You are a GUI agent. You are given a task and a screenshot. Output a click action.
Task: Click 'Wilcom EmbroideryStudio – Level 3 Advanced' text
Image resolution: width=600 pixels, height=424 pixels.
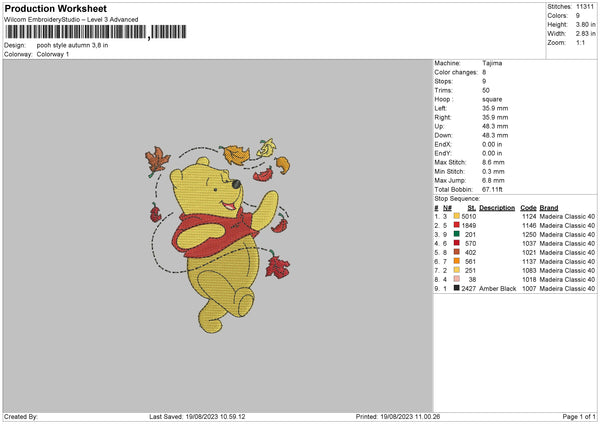click(x=71, y=20)
